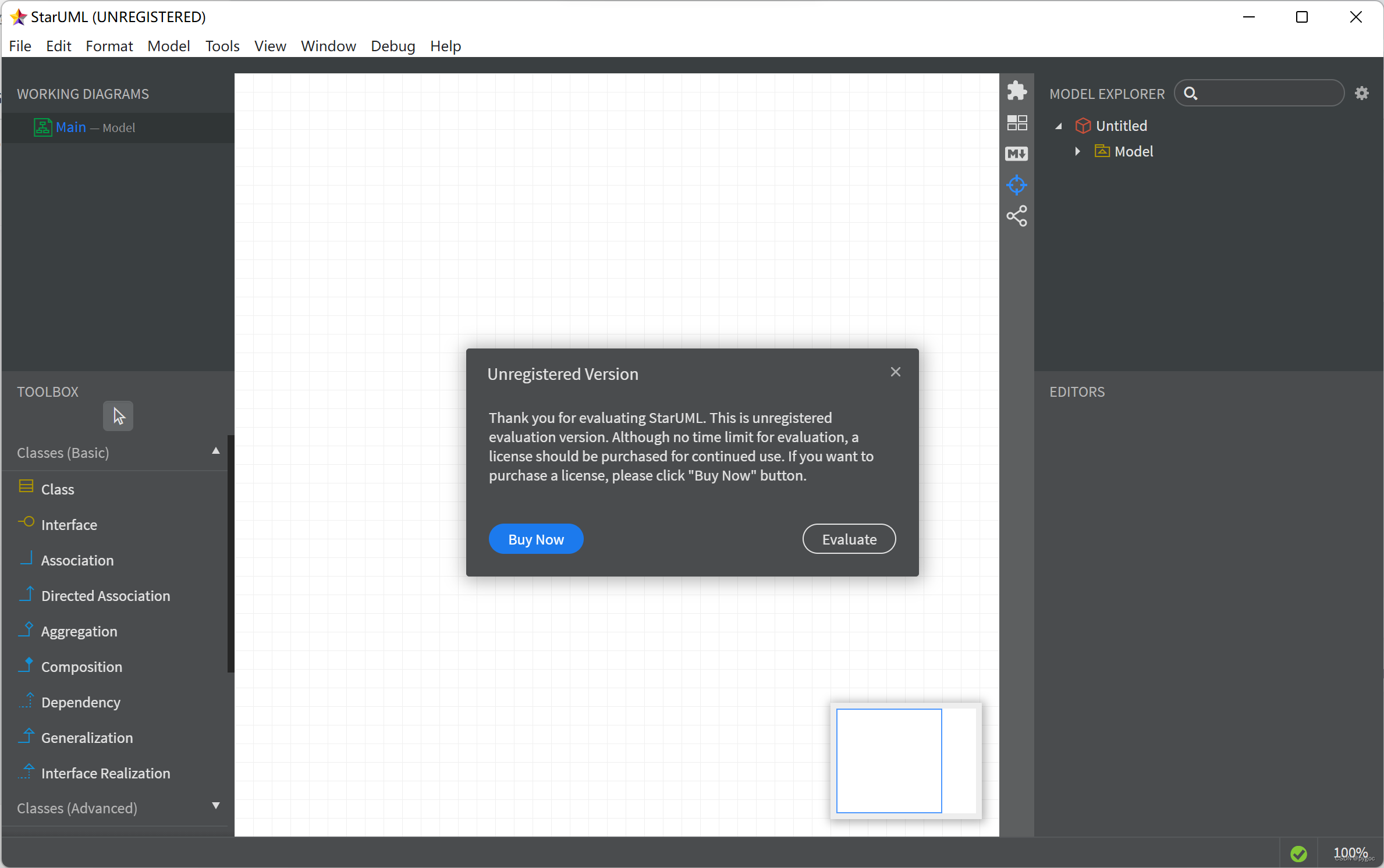The image size is (1384, 868).
Task: Open the Extension Manager puzzle icon
Action: (x=1016, y=91)
